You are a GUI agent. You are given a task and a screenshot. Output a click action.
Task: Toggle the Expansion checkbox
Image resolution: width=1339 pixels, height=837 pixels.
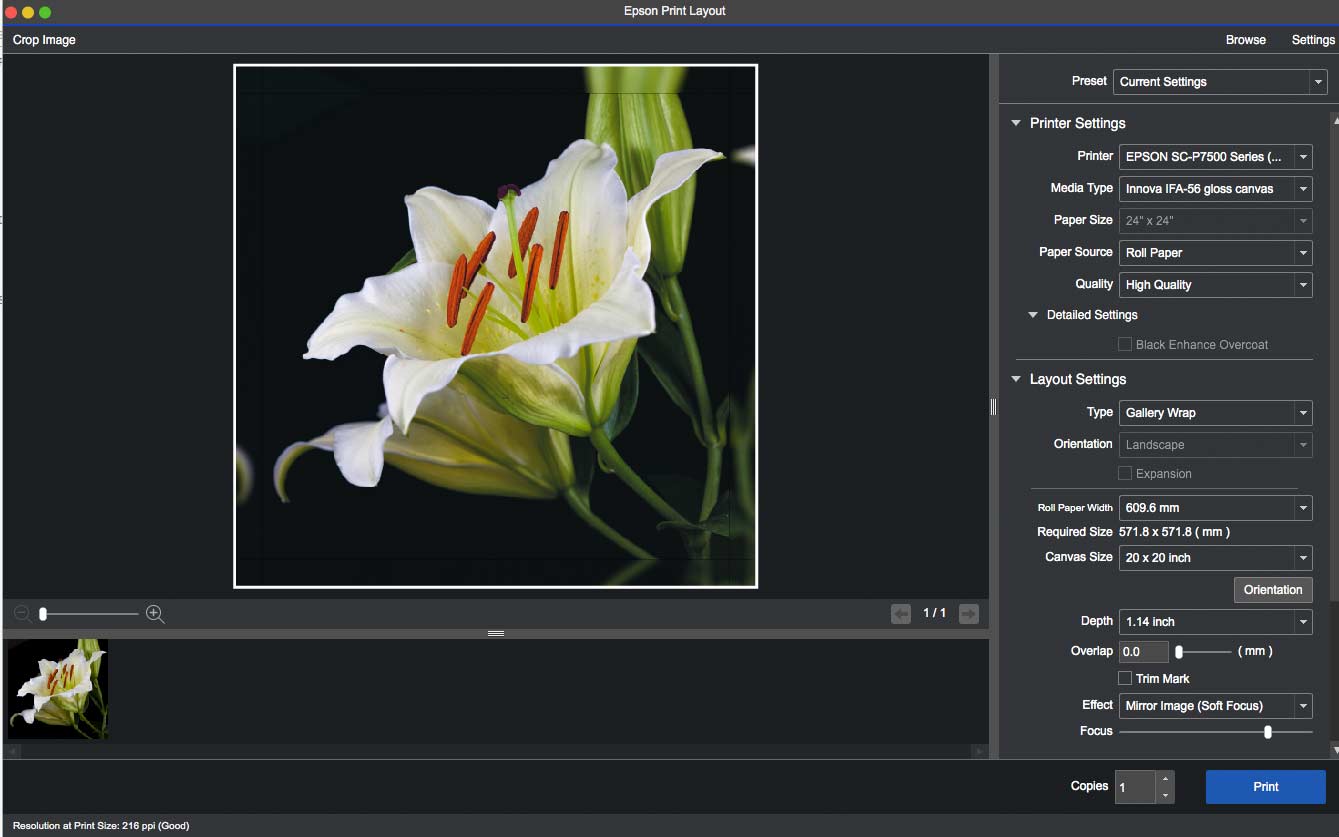pos(1125,473)
